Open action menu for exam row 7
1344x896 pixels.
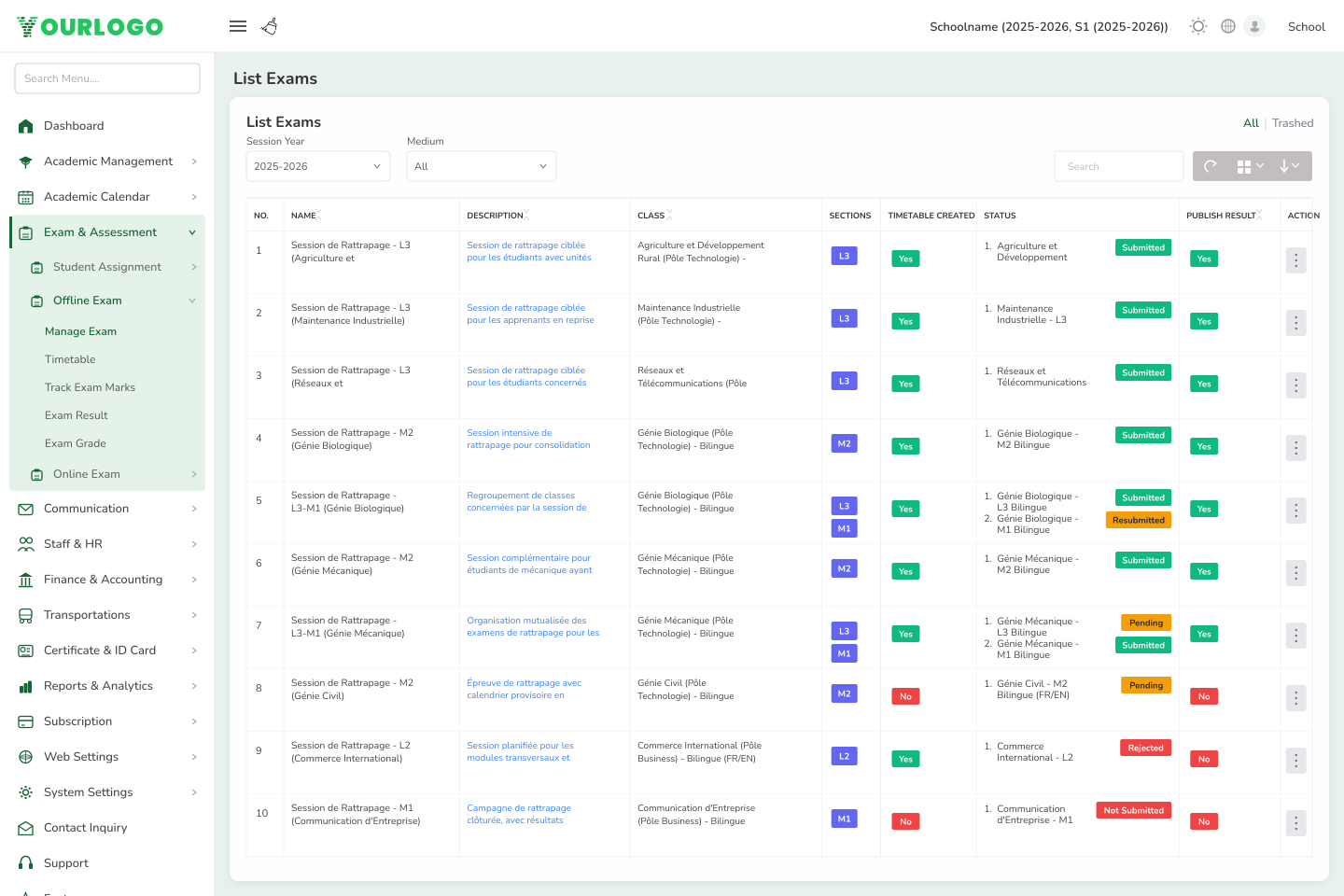coord(1295,636)
